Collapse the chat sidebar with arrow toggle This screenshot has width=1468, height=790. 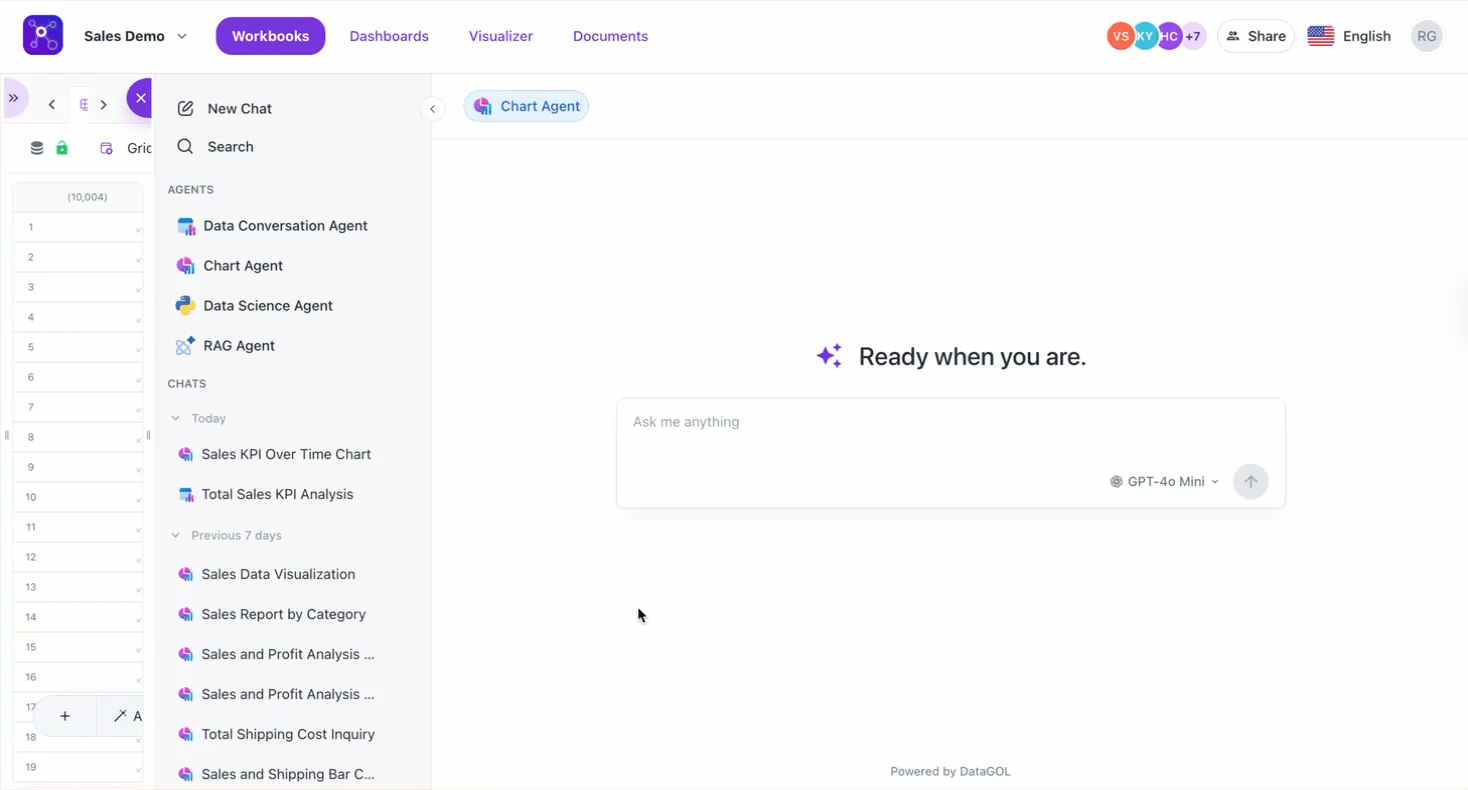pos(432,109)
